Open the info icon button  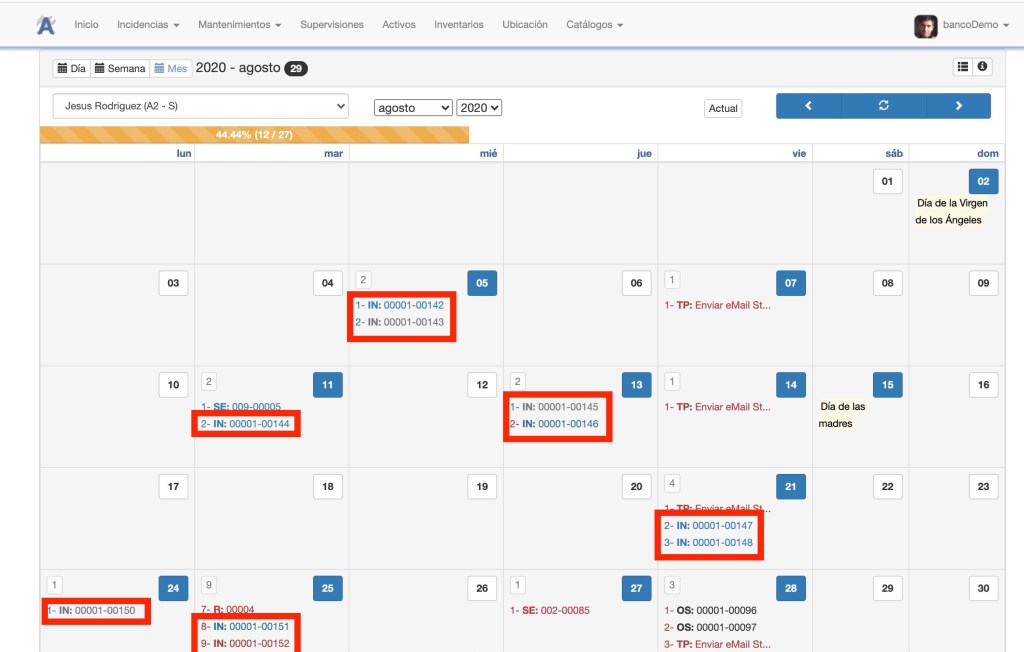(x=982, y=67)
